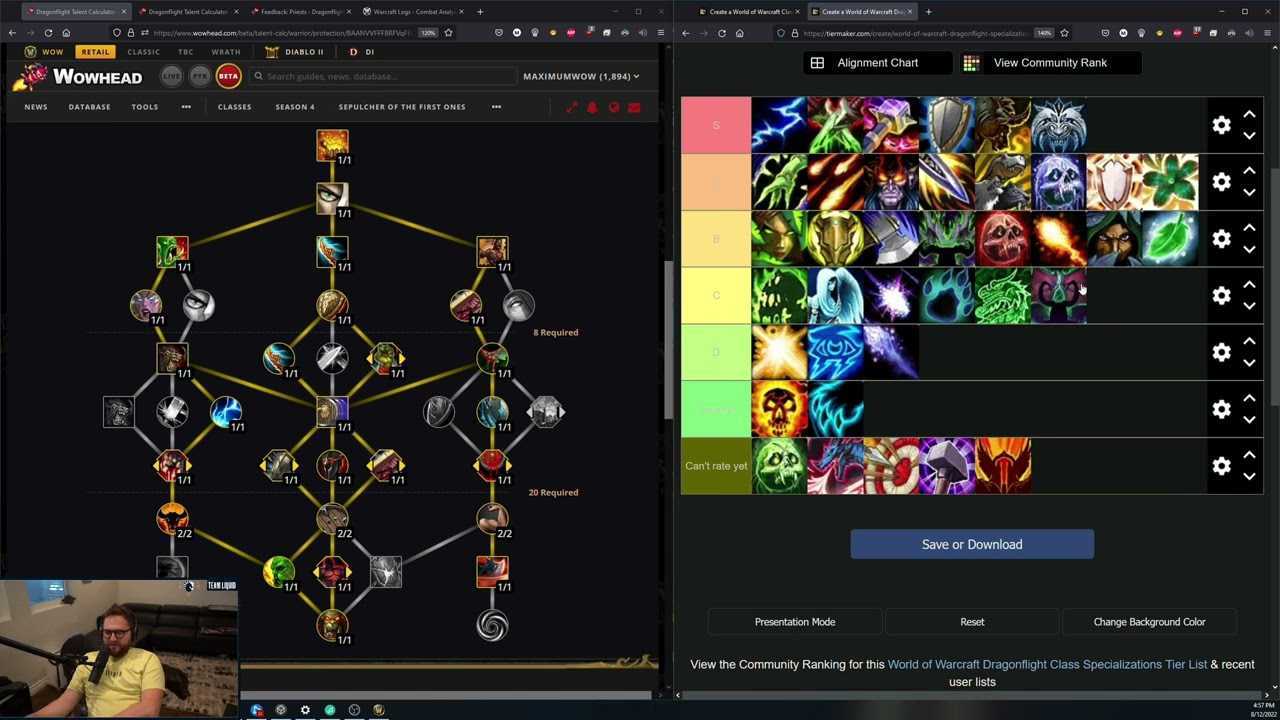
Task: Select the steel shield icon in S tier
Action: point(947,125)
